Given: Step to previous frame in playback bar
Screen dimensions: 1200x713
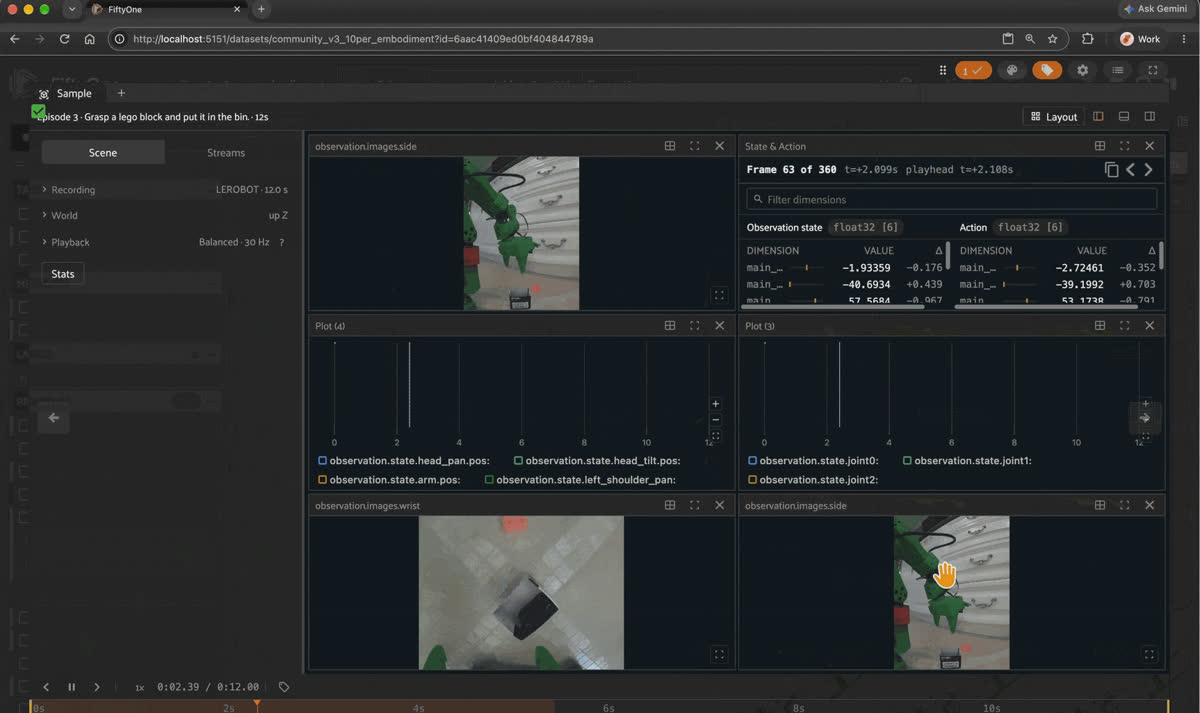Looking at the screenshot, I should 46,687.
